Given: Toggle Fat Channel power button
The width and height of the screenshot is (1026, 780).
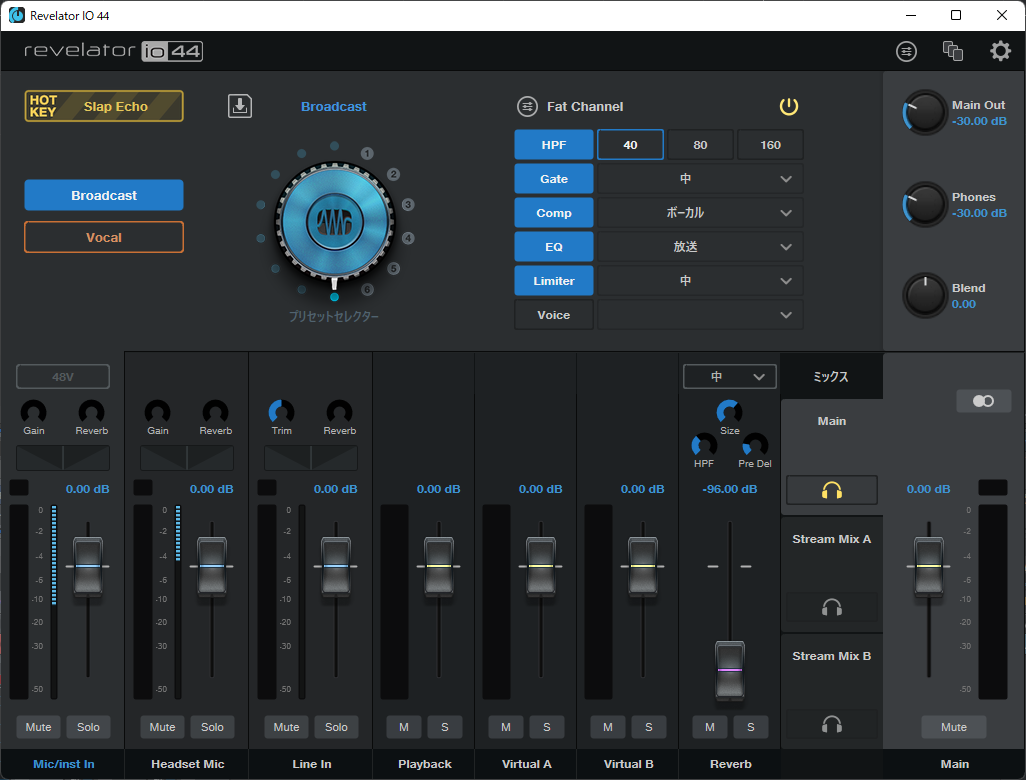Looking at the screenshot, I should click(788, 106).
